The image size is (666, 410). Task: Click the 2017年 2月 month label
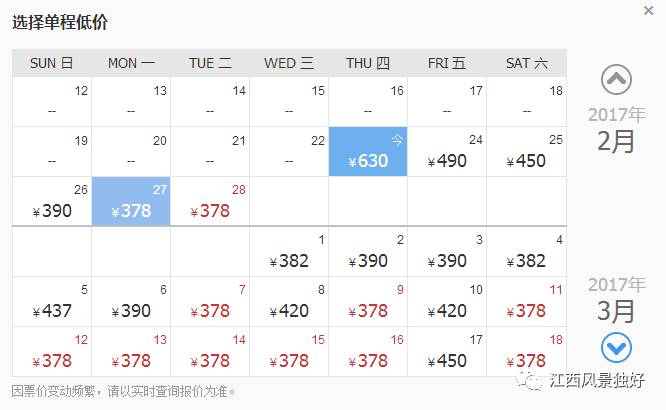616,131
